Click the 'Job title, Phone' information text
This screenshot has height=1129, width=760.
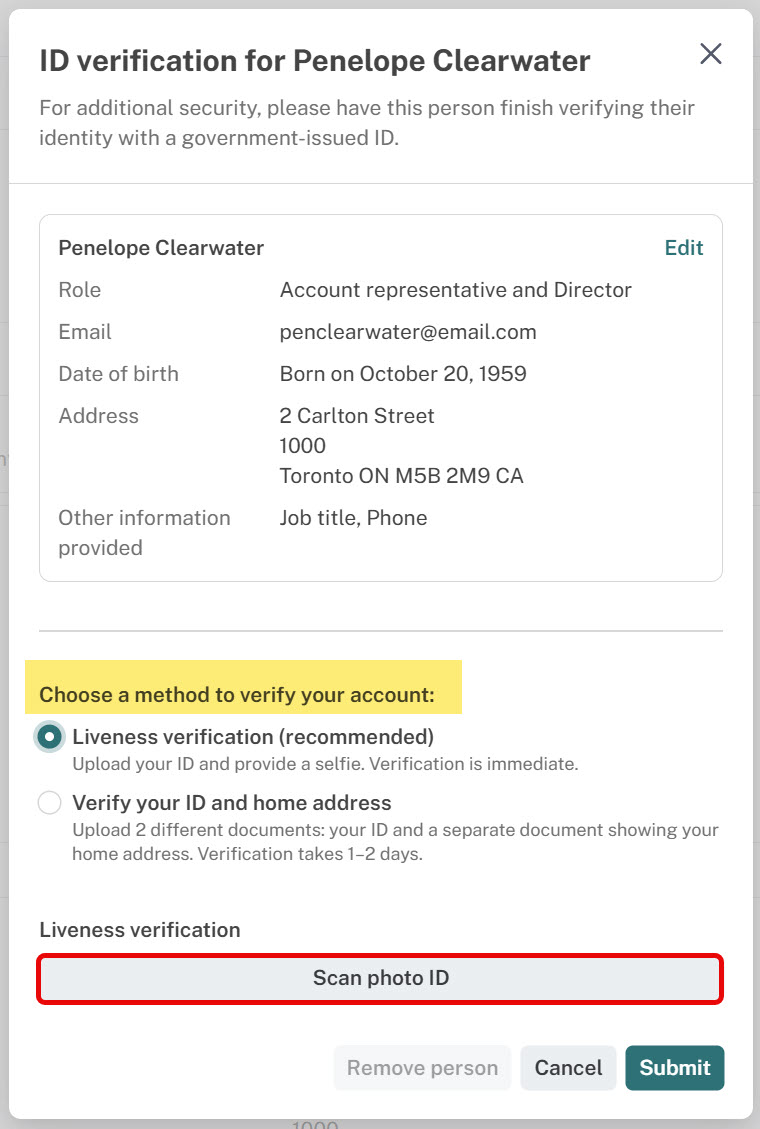pyautogui.click(x=353, y=518)
